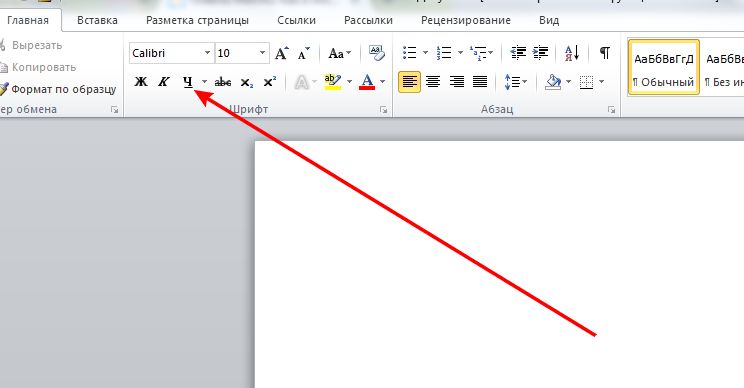
Task: Open highlight color dropdown arrow
Action: coord(349,82)
